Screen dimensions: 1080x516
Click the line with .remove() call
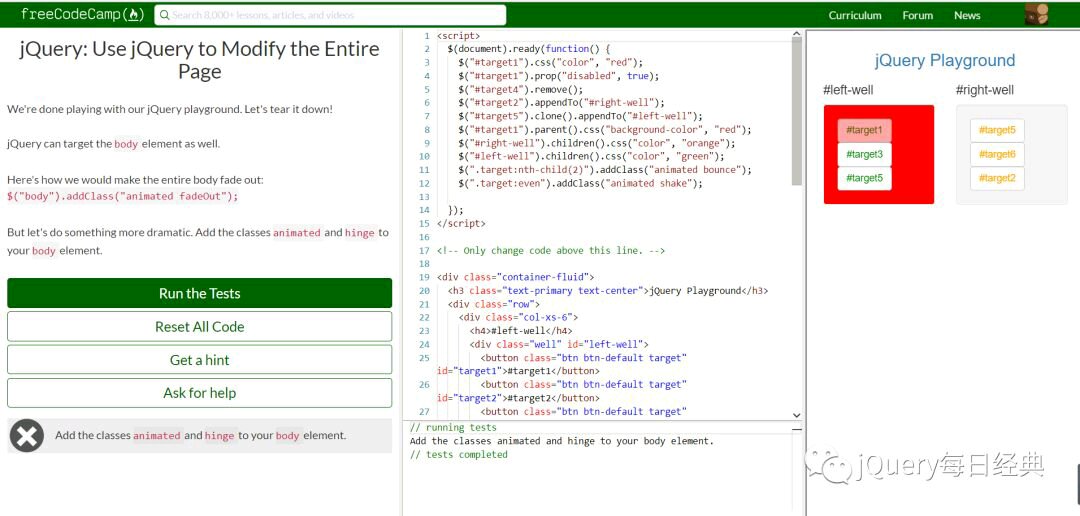(x=520, y=90)
